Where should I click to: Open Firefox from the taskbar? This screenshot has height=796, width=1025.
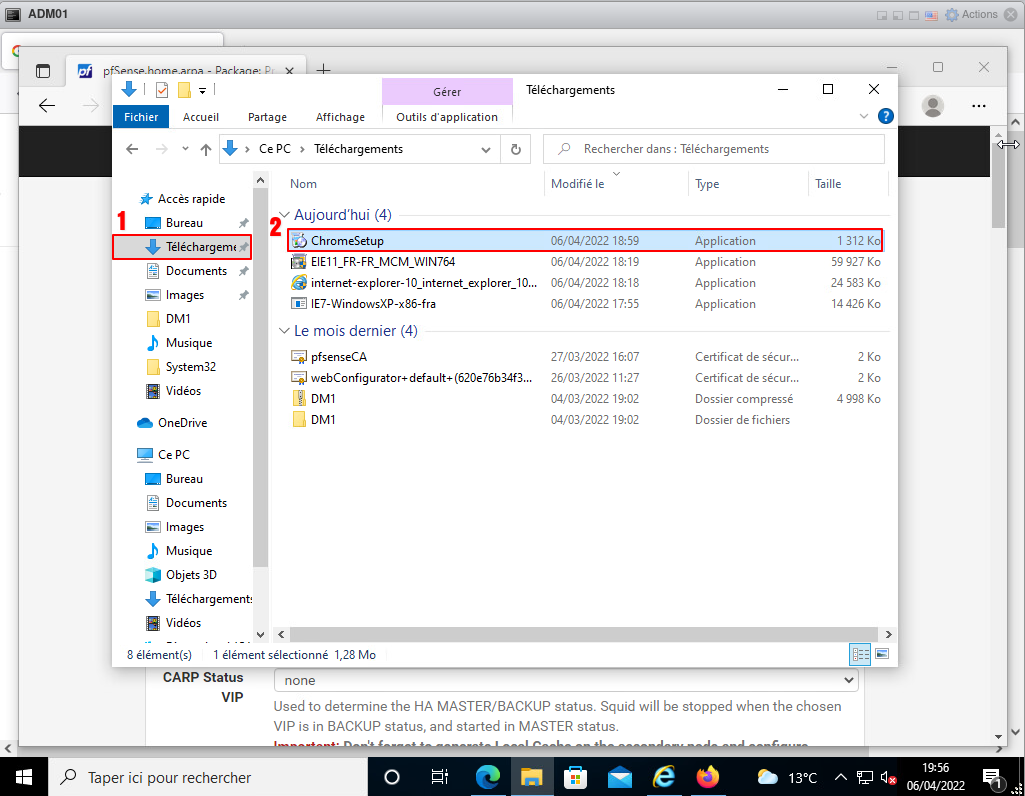[708, 777]
